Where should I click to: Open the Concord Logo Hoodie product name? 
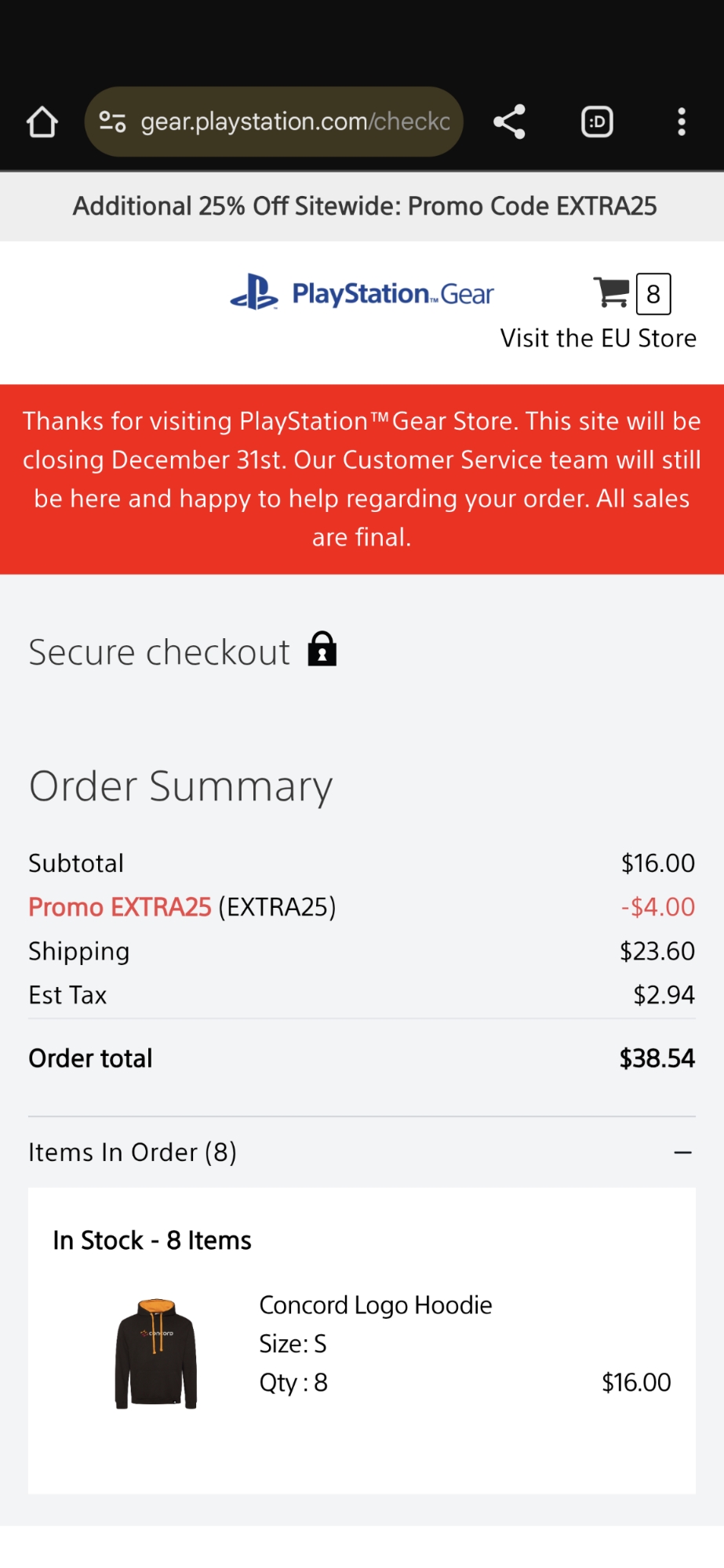pyautogui.click(x=376, y=1305)
